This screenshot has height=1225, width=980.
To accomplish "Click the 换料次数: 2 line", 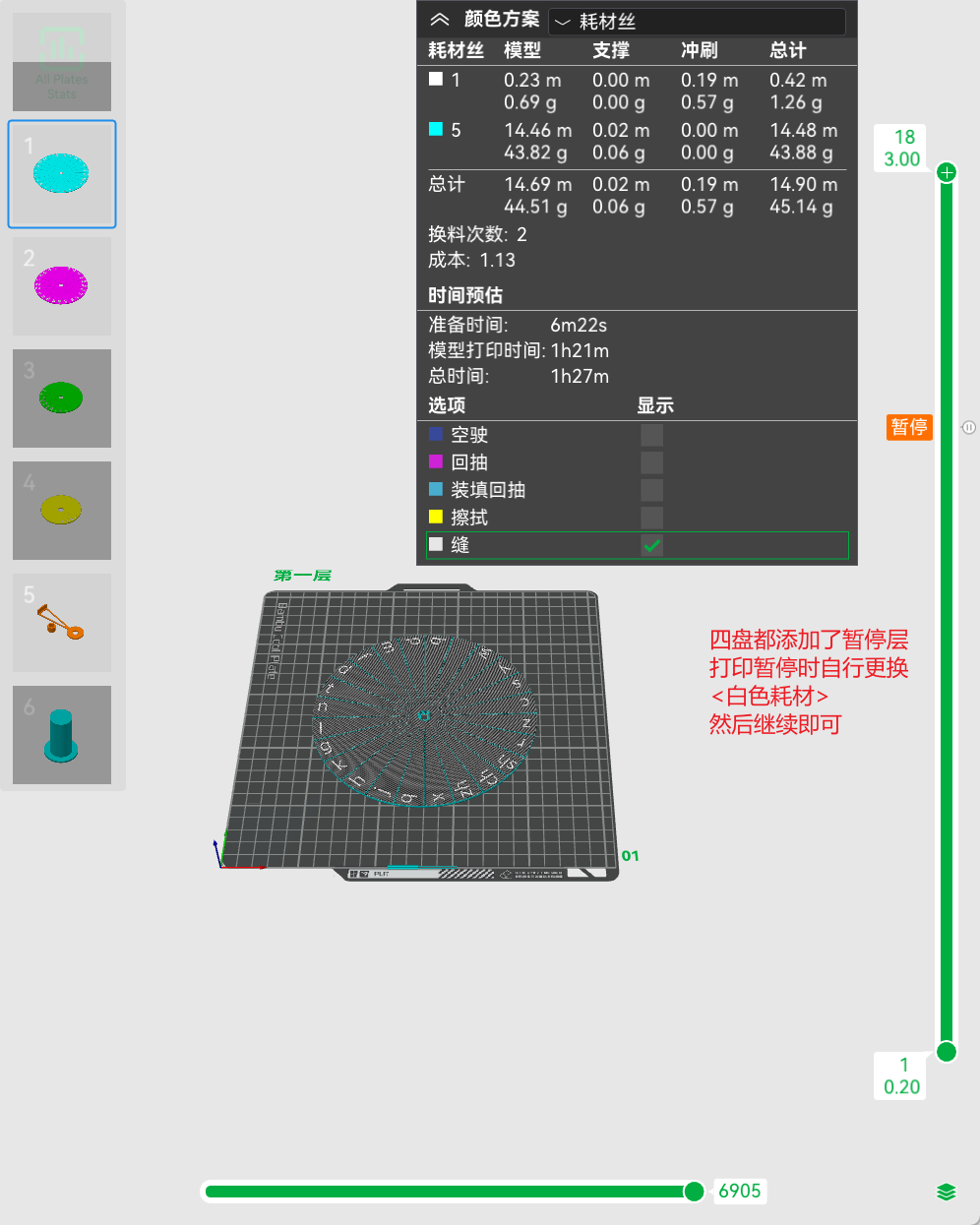I will coord(477,234).
